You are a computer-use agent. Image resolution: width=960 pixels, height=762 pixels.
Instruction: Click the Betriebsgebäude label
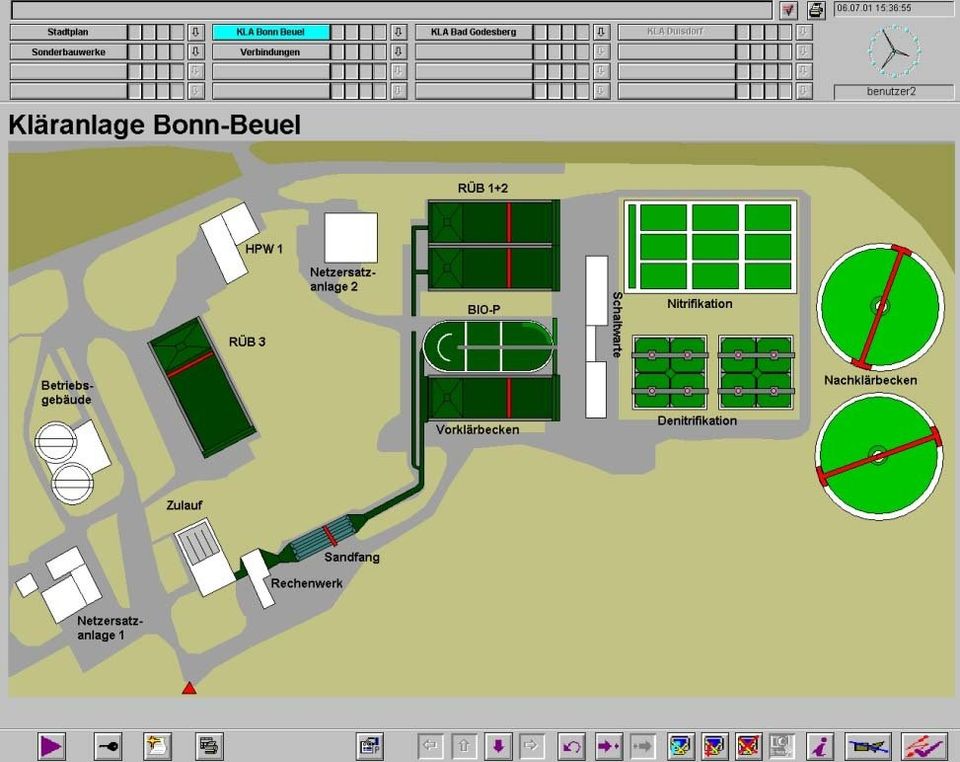click(67, 392)
